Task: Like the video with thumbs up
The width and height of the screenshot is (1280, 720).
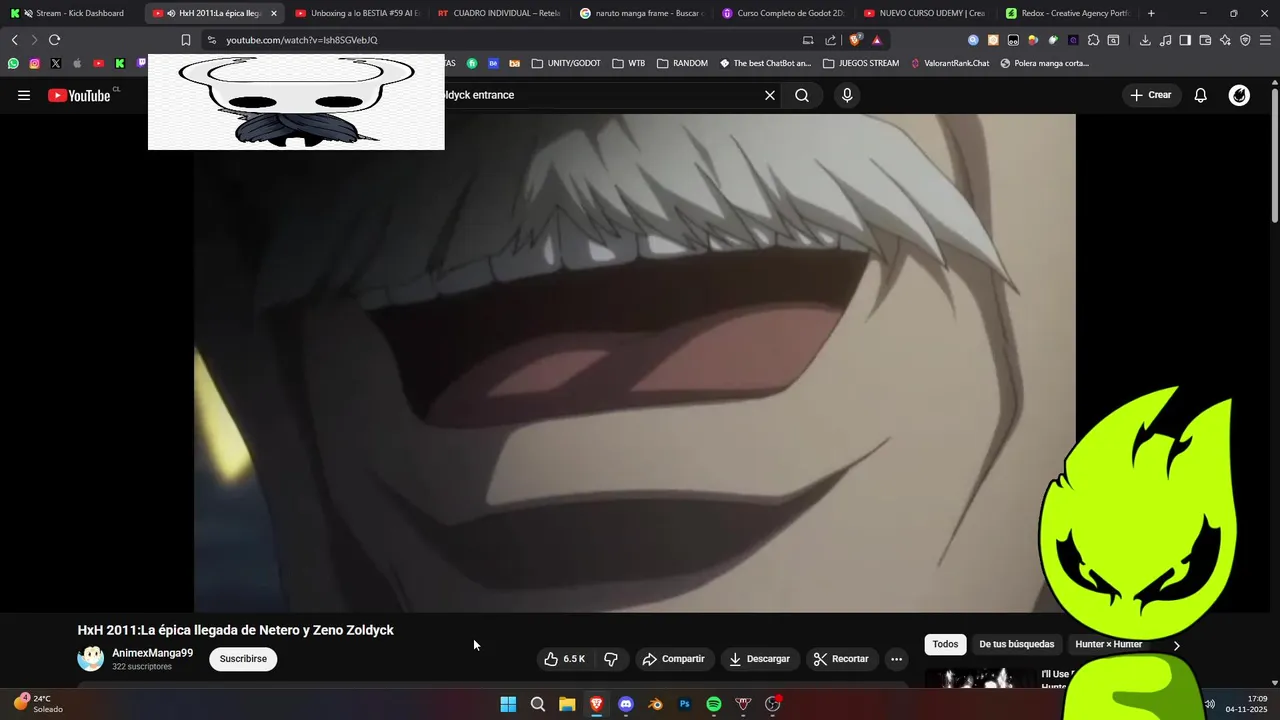Action: 564,659
